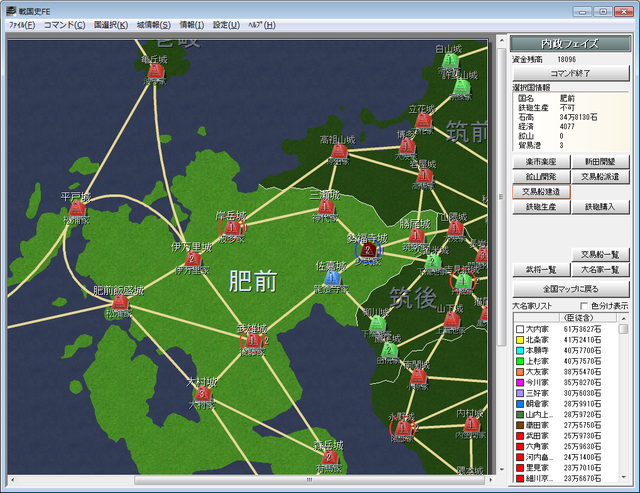Screen dimensions: 640x493
Task: Open the 設定(U) menu
Action: (x=226, y=25)
